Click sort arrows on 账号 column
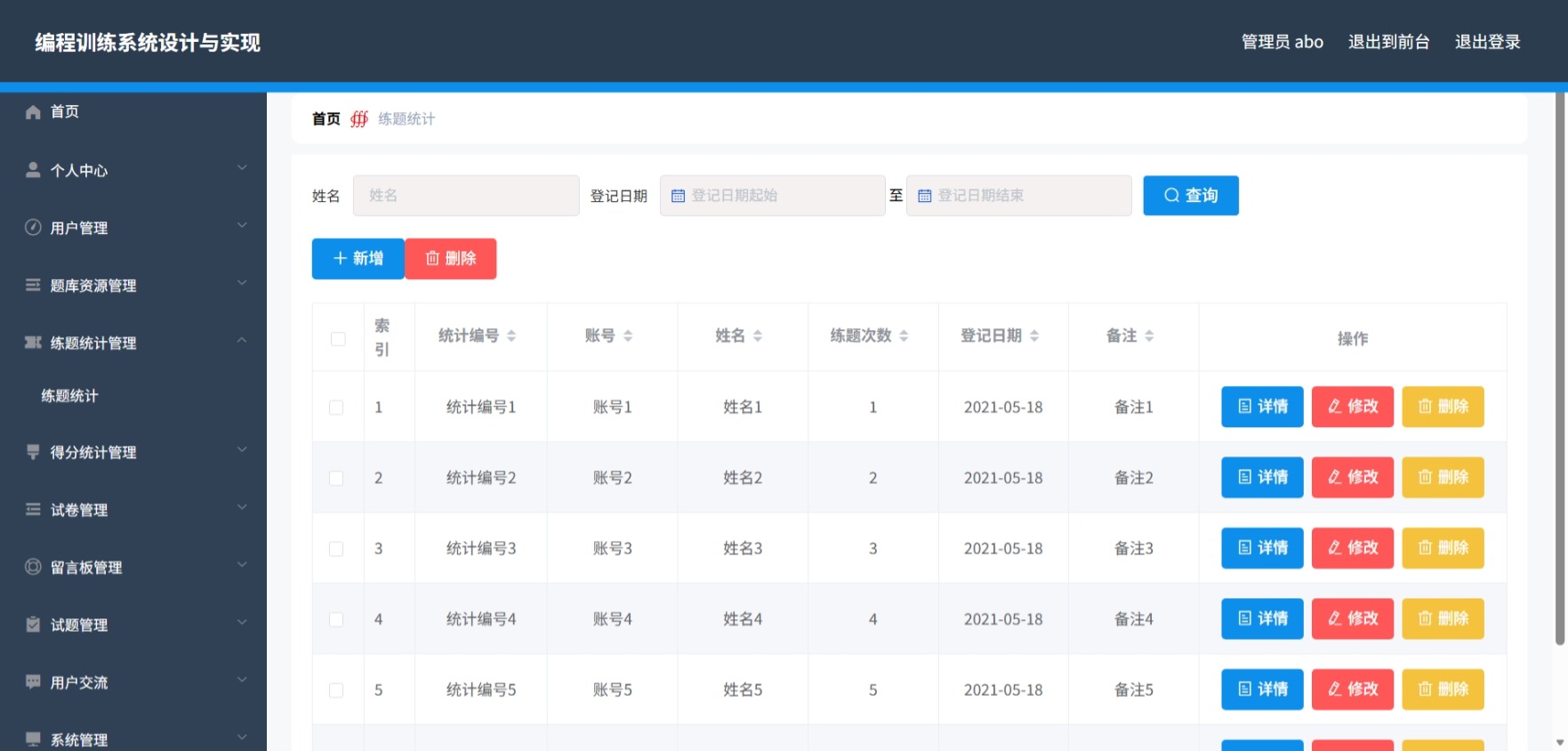 [628, 335]
